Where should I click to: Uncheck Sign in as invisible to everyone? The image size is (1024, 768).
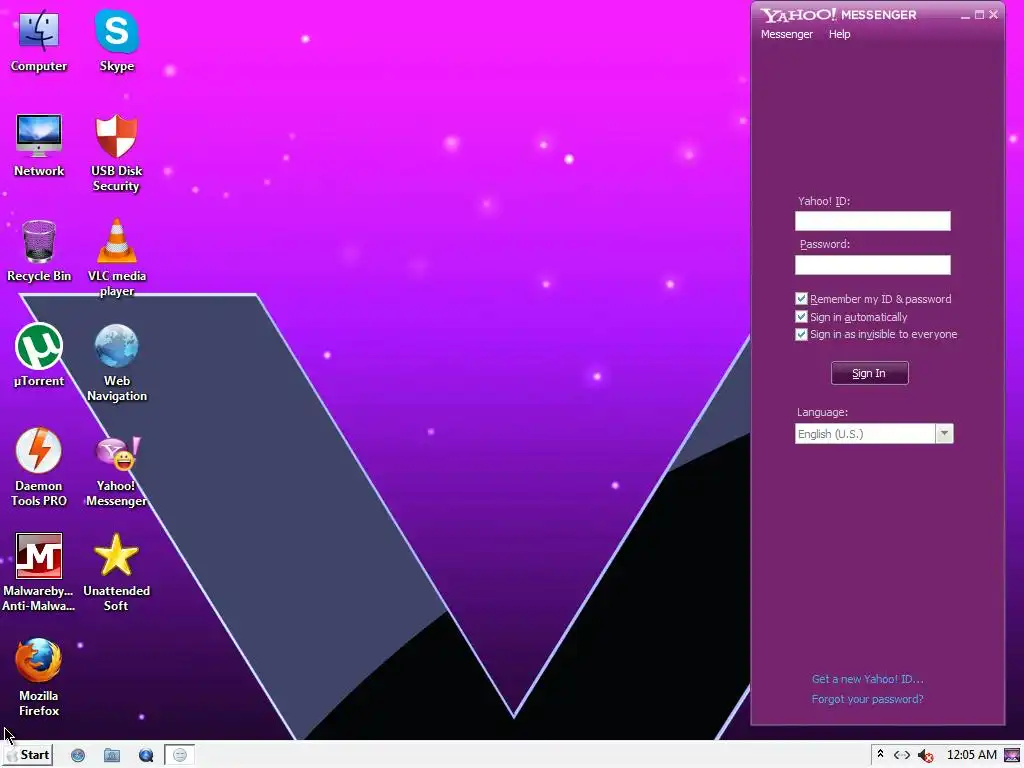pyautogui.click(x=801, y=334)
